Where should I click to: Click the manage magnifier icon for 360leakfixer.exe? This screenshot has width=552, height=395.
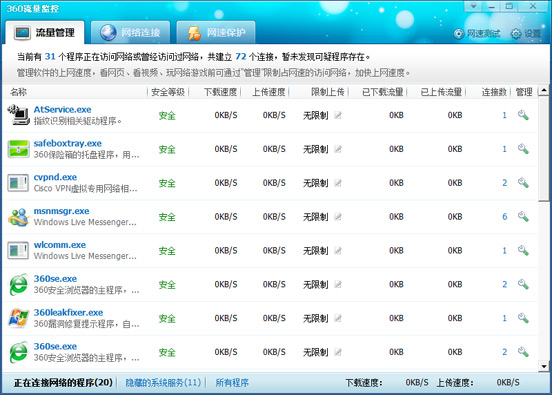[x=523, y=318]
